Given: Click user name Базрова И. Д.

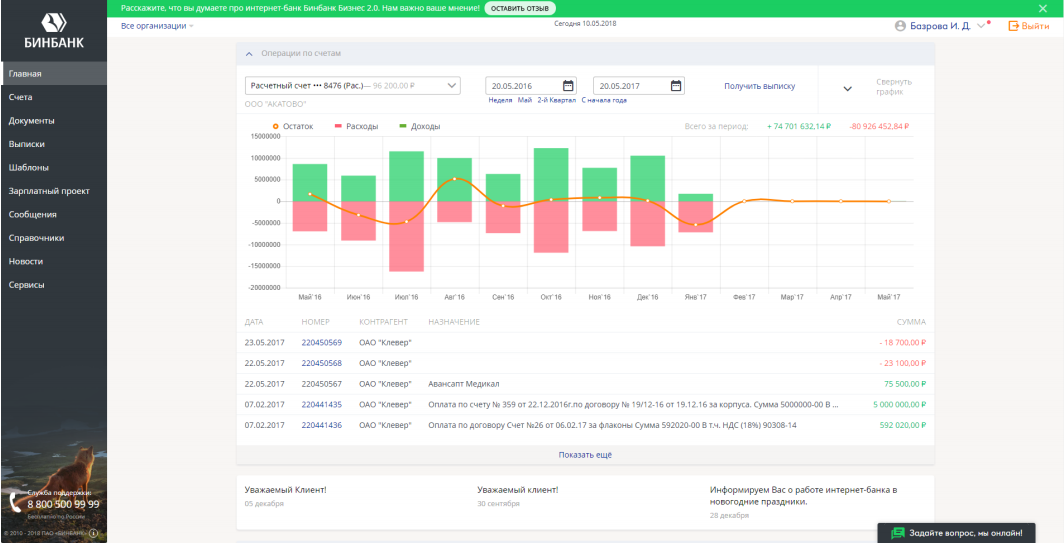Looking at the screenshot, I should click(940, 26).
